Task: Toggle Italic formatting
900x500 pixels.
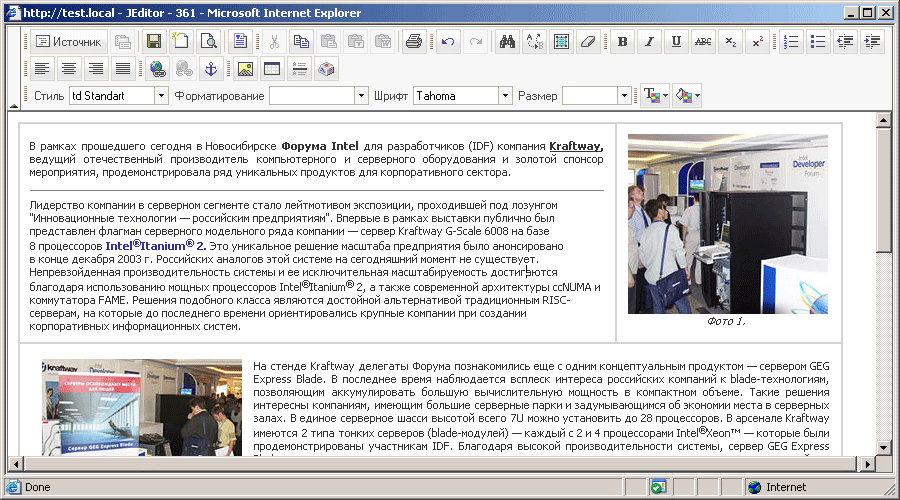Action: pyautogui.click(x=650, y=41)
